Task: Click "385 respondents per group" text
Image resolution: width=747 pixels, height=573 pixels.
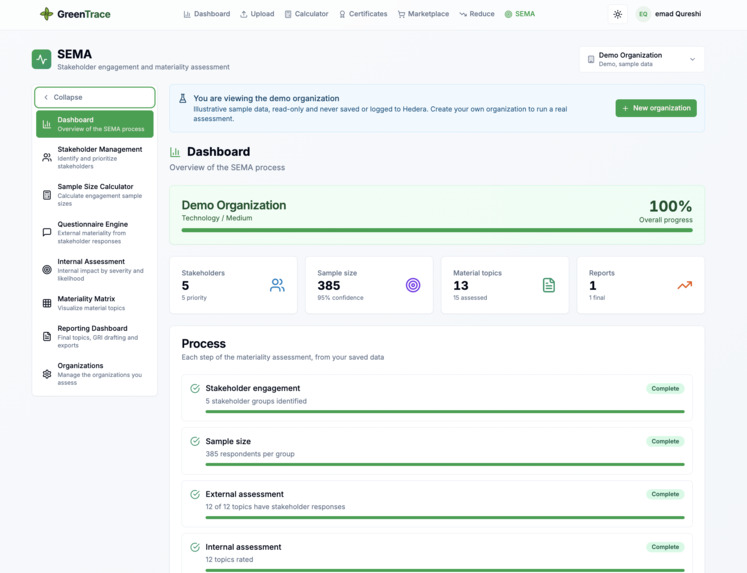Action: point(250,454)
